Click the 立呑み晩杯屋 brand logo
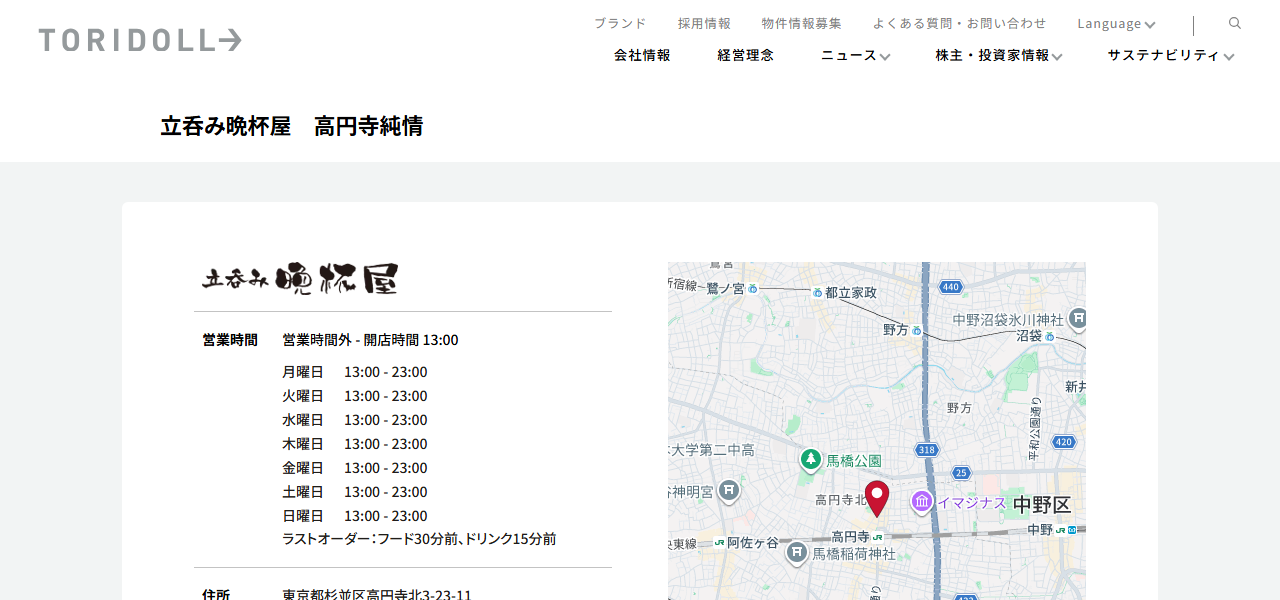 pyautogui.click(x=300, y=279)
